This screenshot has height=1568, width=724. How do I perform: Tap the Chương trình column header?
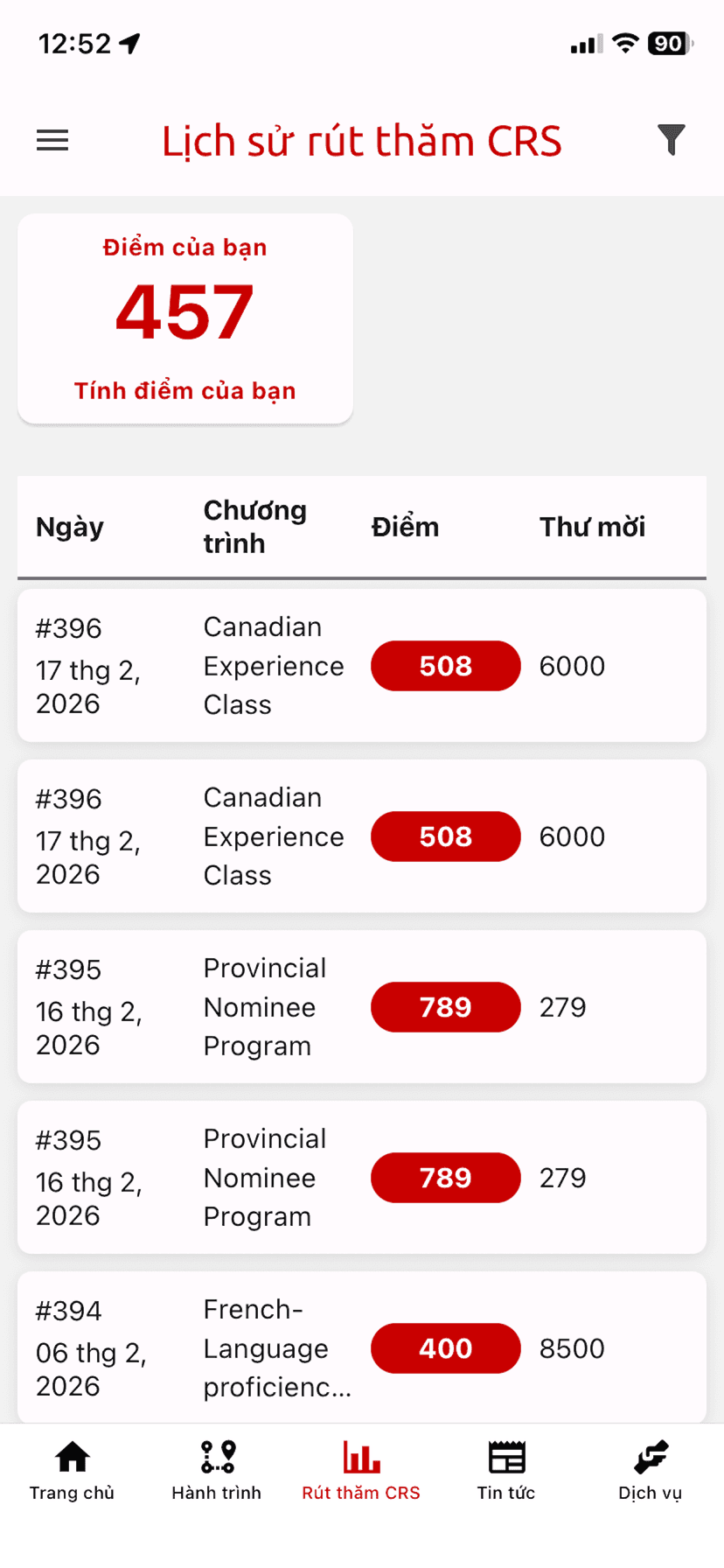coord(254,527)
